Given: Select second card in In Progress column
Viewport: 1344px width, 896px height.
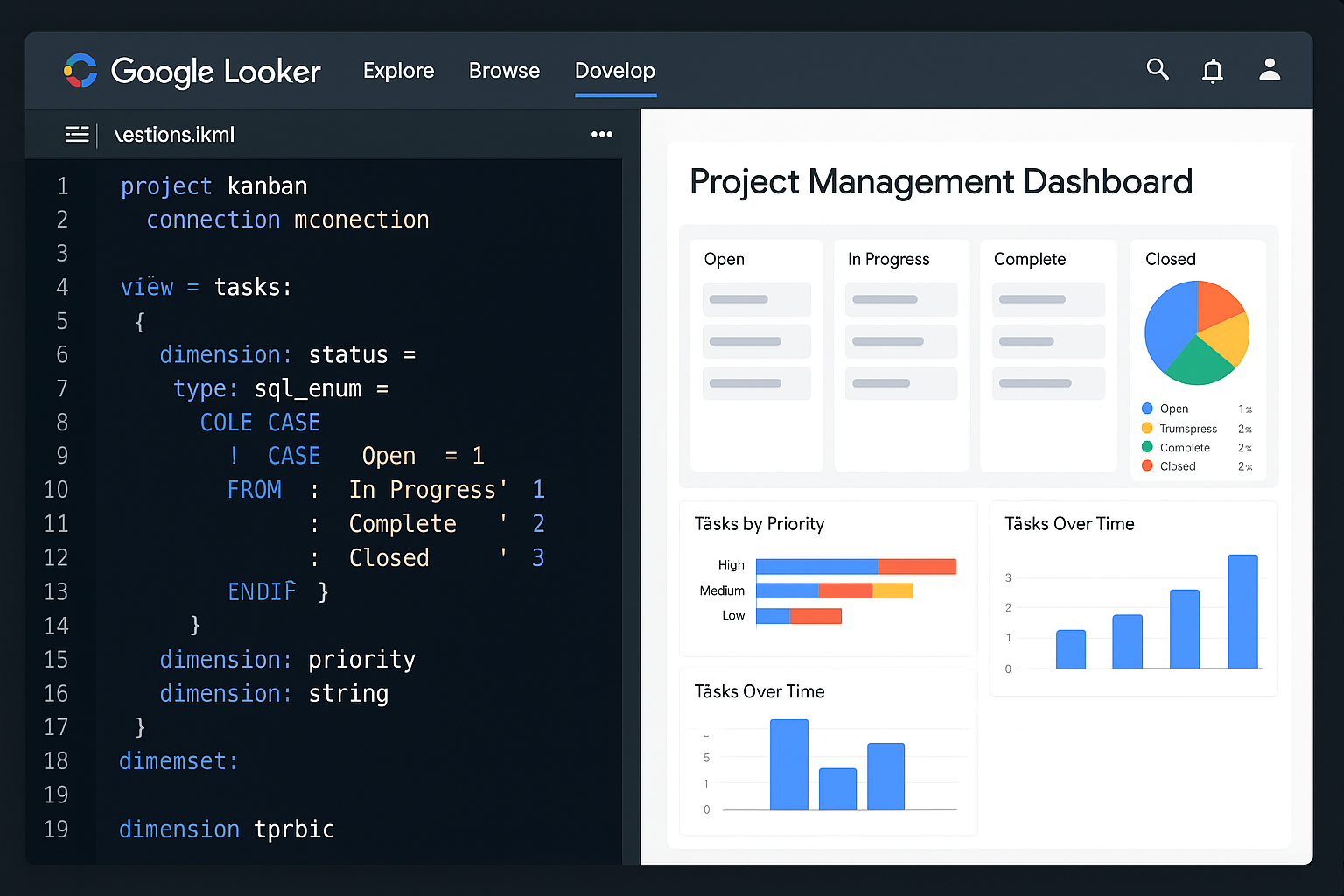Looking at the screenshot, I should 901,341.
